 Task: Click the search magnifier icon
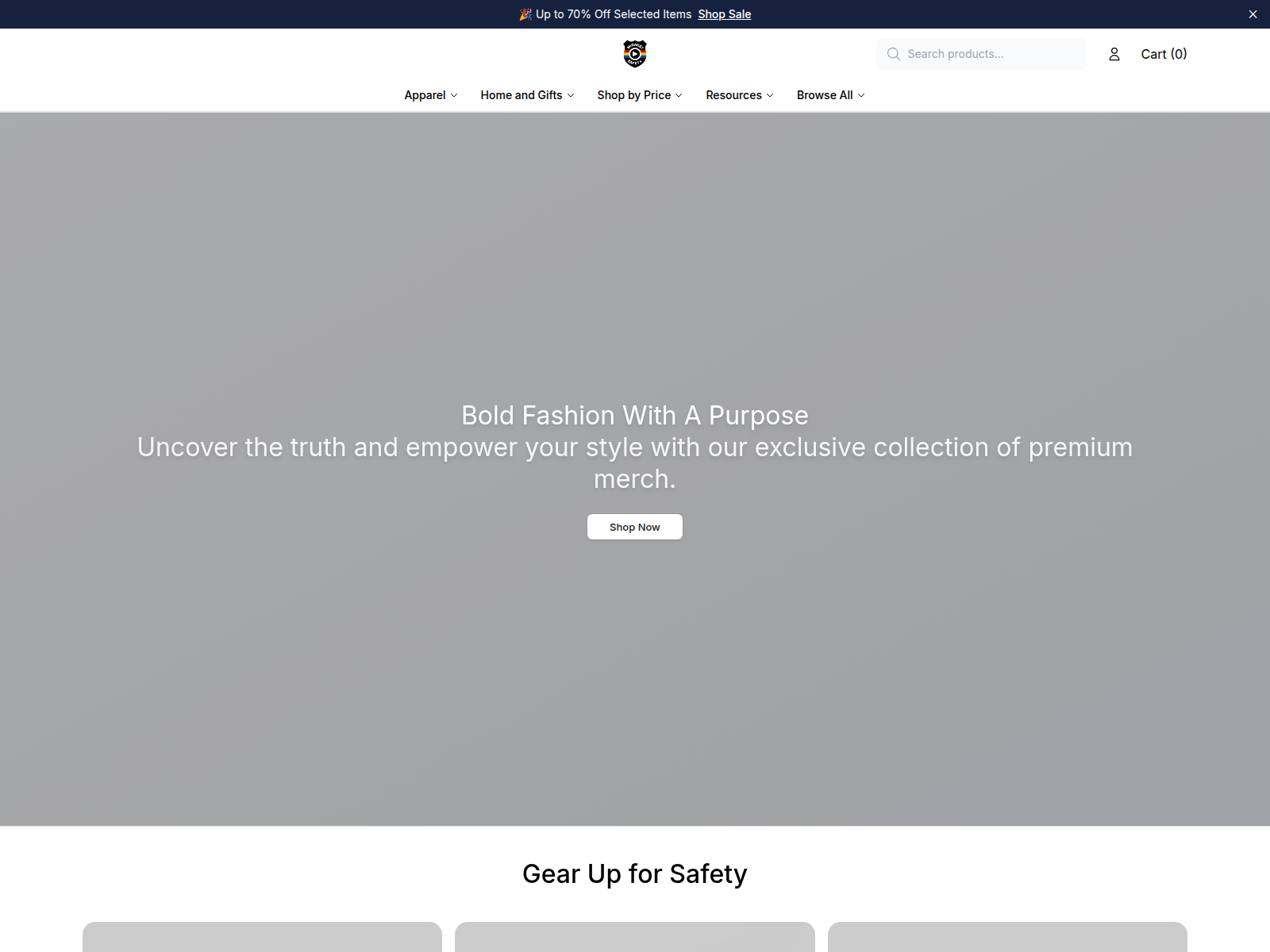894,54
